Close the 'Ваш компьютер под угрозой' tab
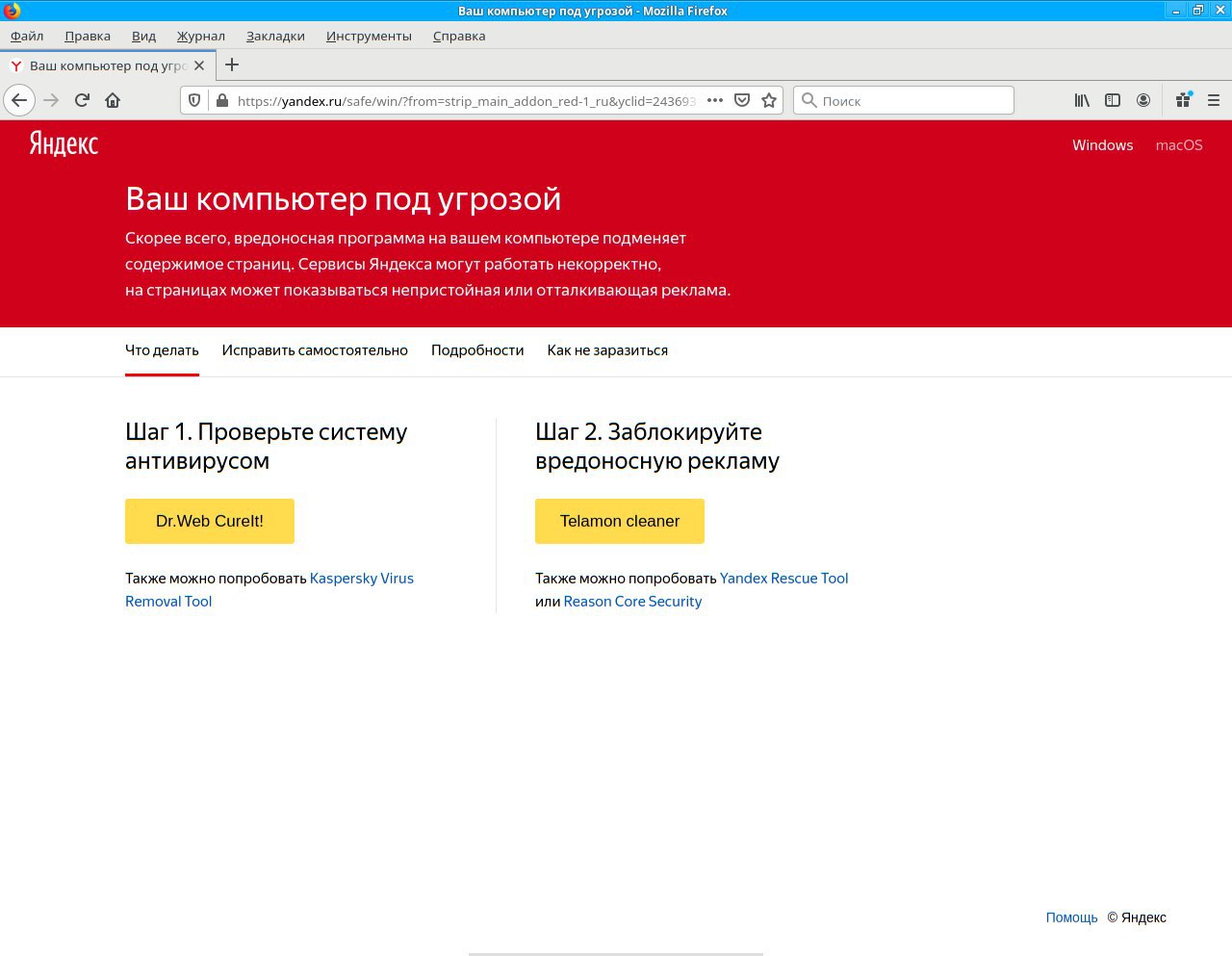The height and width of the screenshot is (956, 1232). point(199,65)
